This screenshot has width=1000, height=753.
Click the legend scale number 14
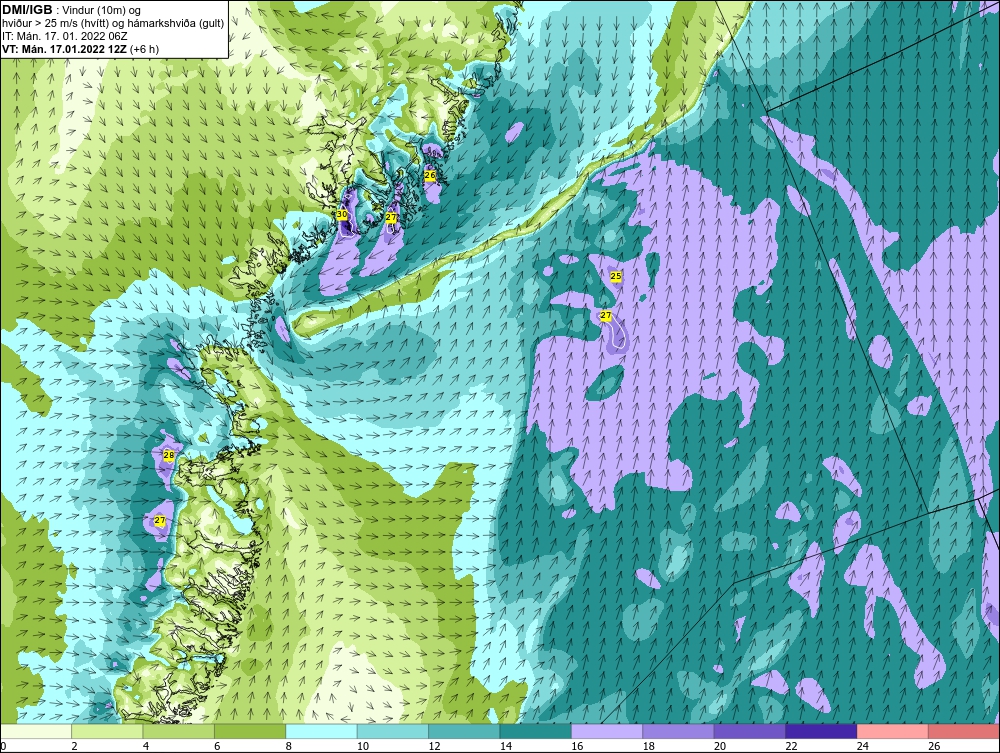click(506, 747)
